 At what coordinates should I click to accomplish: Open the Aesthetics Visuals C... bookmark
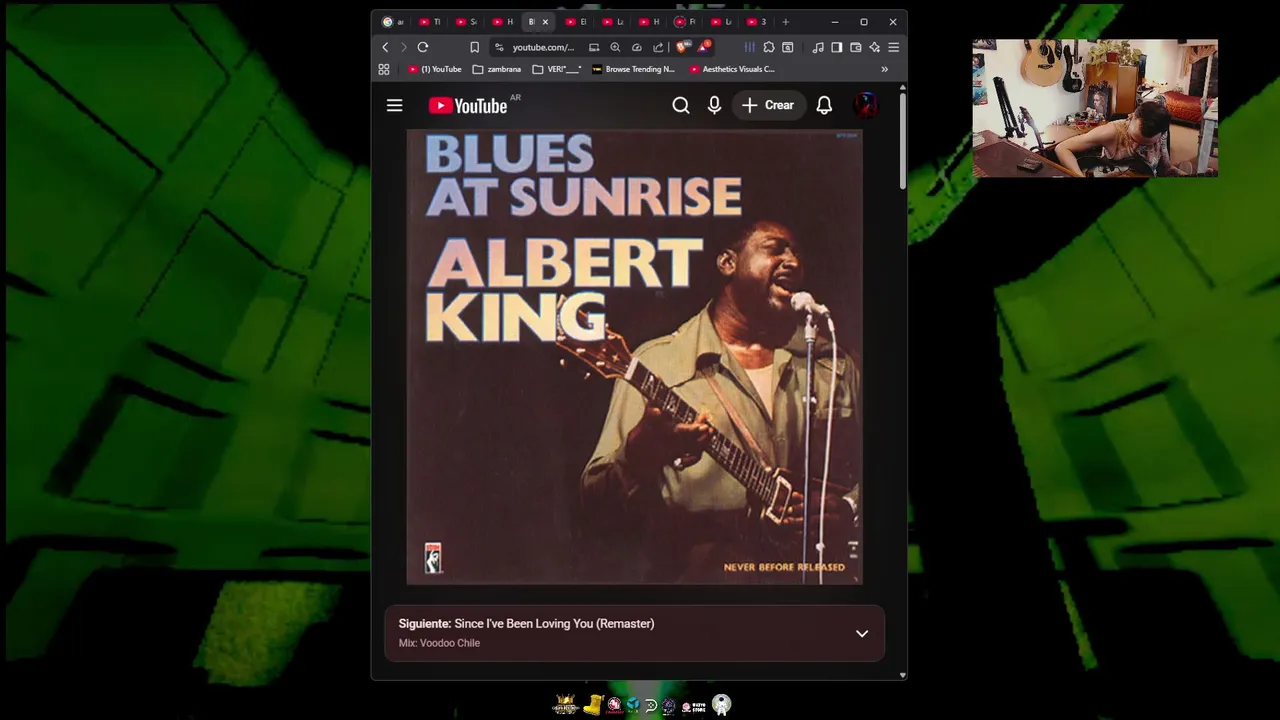click(732, 69)
